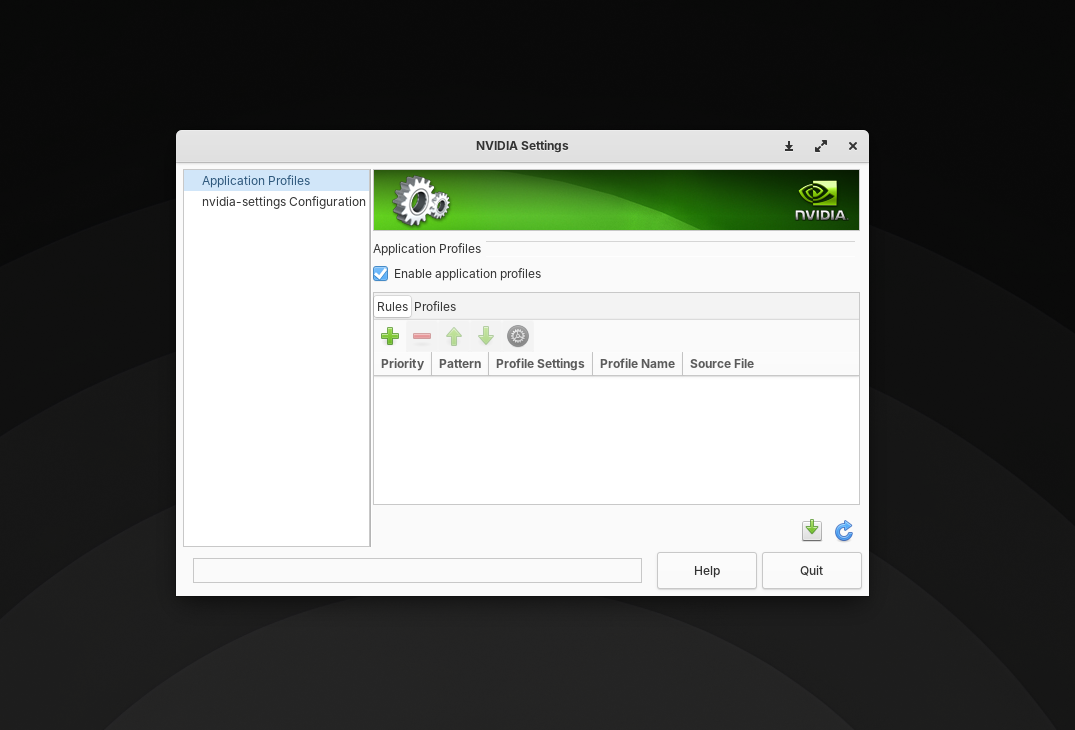1075x730 pixels.
Task: Maximize the NVIDIA Settings window
Action: [x=821, y=146]
